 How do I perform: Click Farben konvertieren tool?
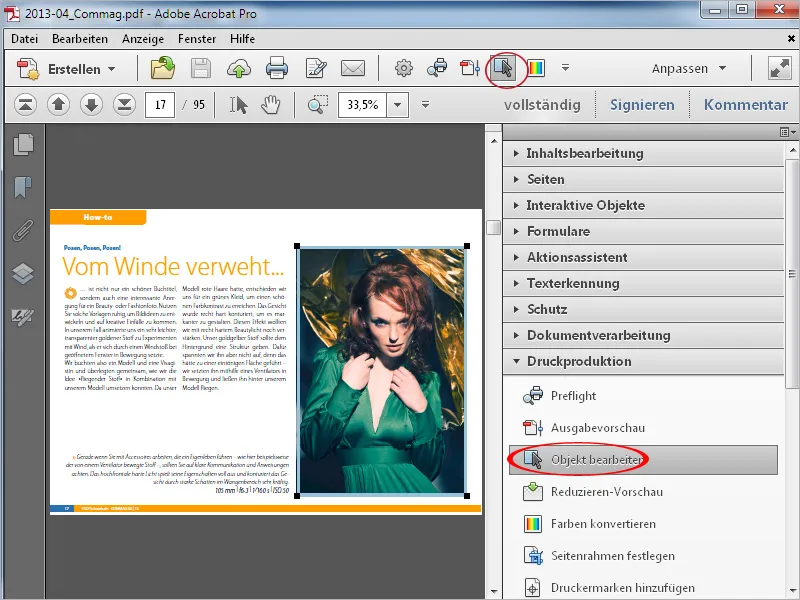point(602,524)
